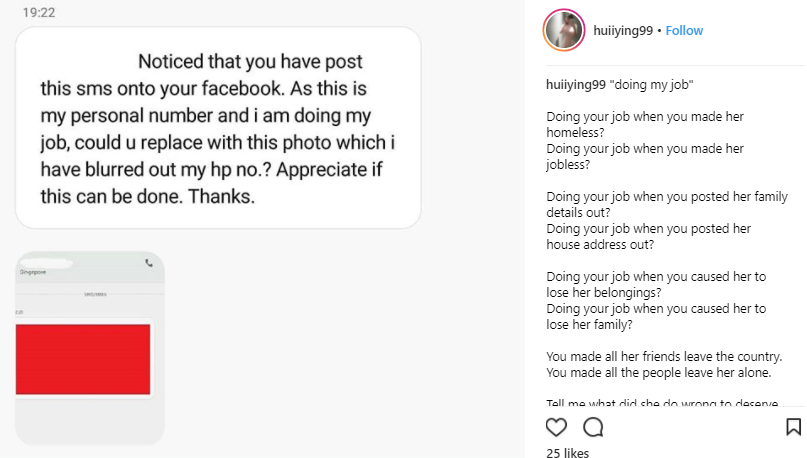The image size is (807, 458).
Task: Open the huiiying99 profile avatar
Action: [563, 30]
